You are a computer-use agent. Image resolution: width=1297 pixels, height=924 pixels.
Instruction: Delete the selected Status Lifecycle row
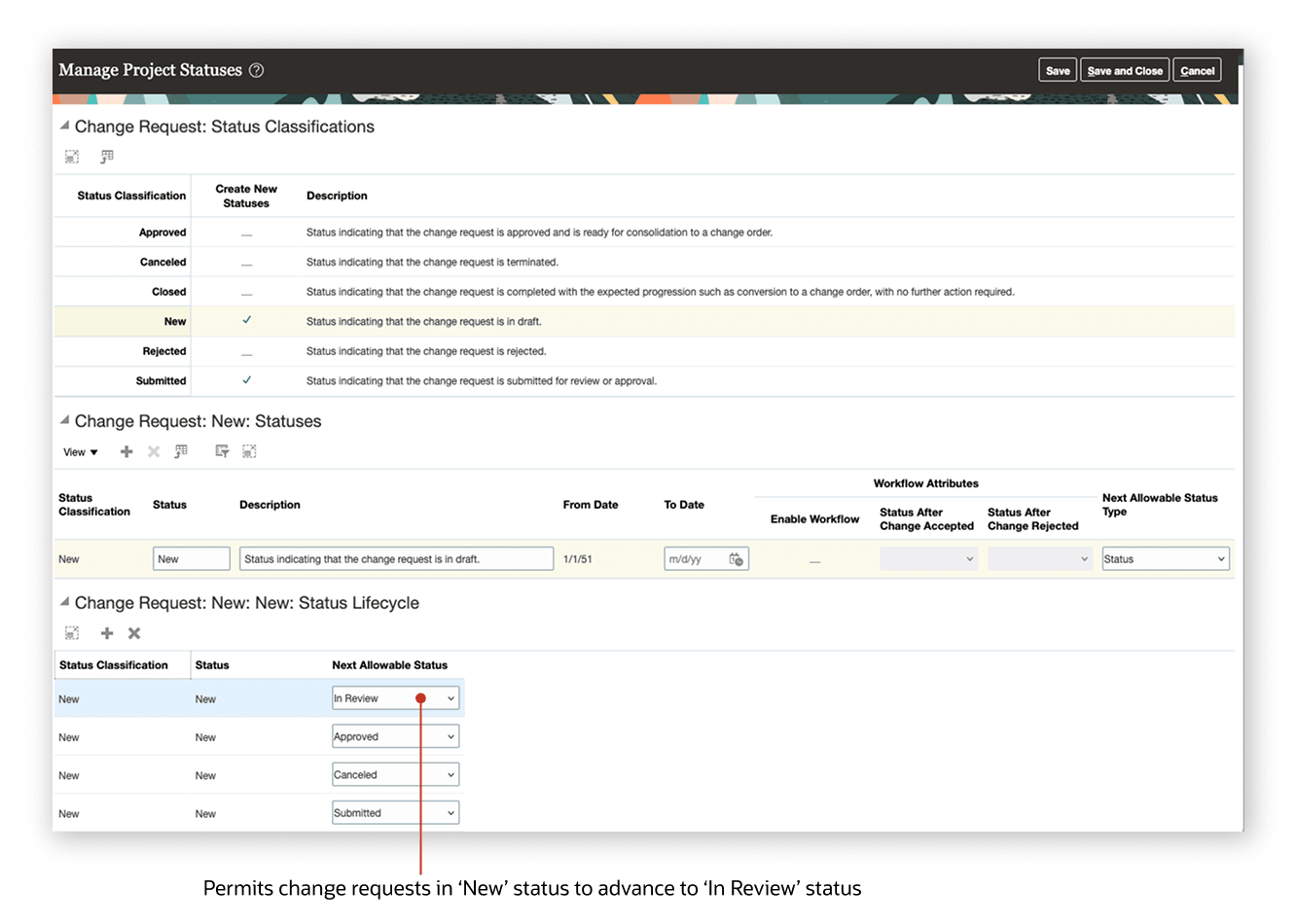(133, 633)
